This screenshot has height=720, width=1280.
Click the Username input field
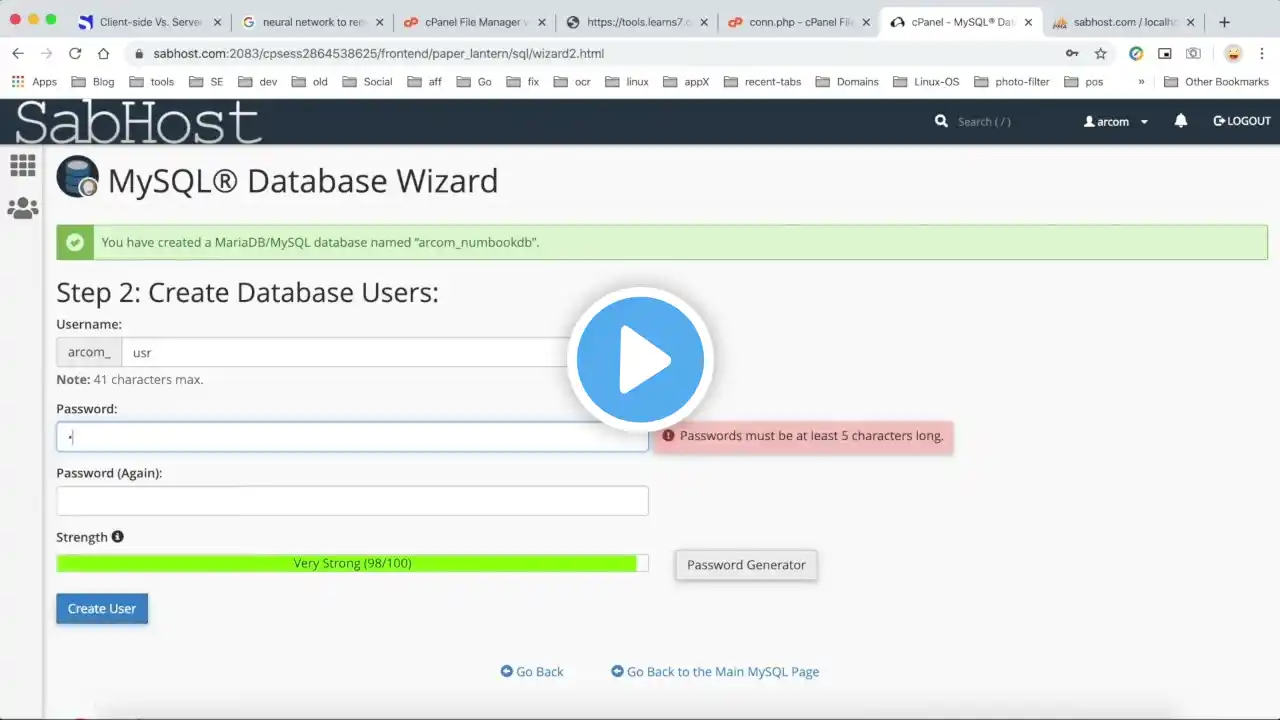385,352
